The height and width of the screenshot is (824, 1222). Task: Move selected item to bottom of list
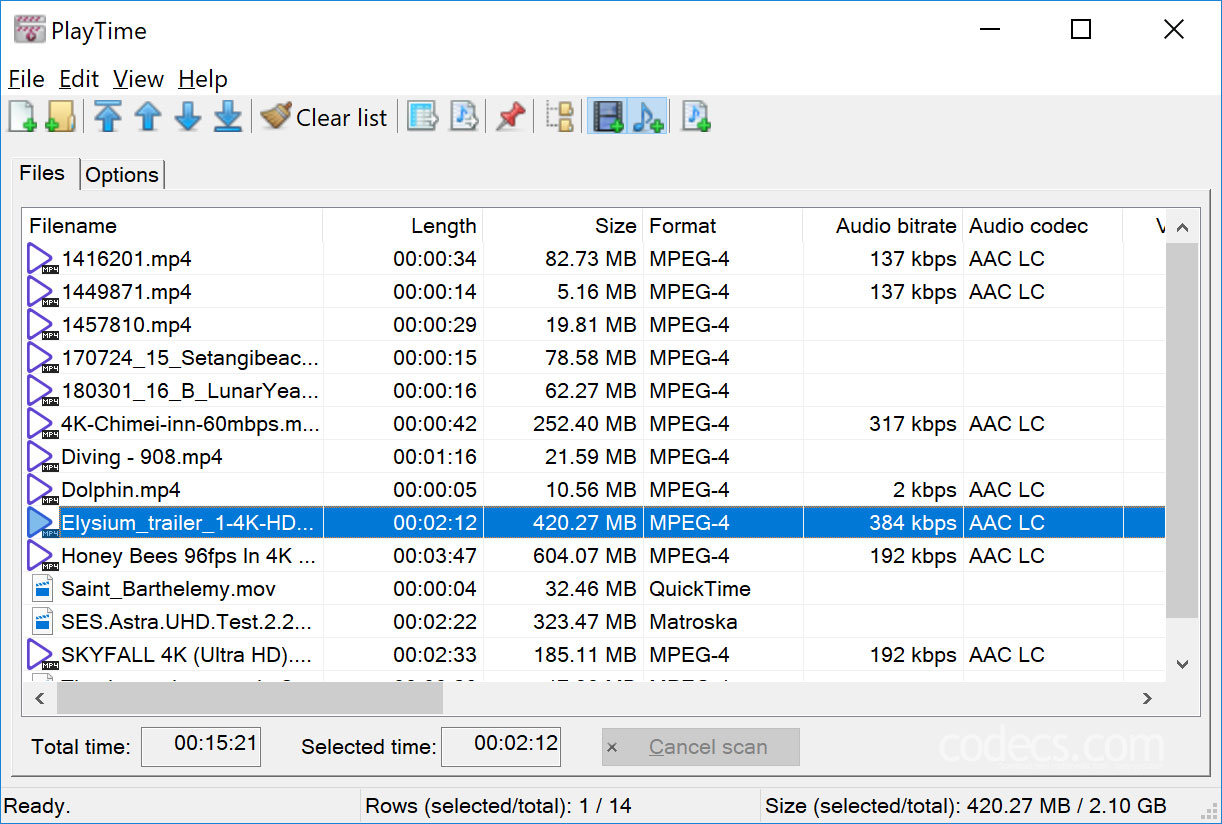pos(228,117)
